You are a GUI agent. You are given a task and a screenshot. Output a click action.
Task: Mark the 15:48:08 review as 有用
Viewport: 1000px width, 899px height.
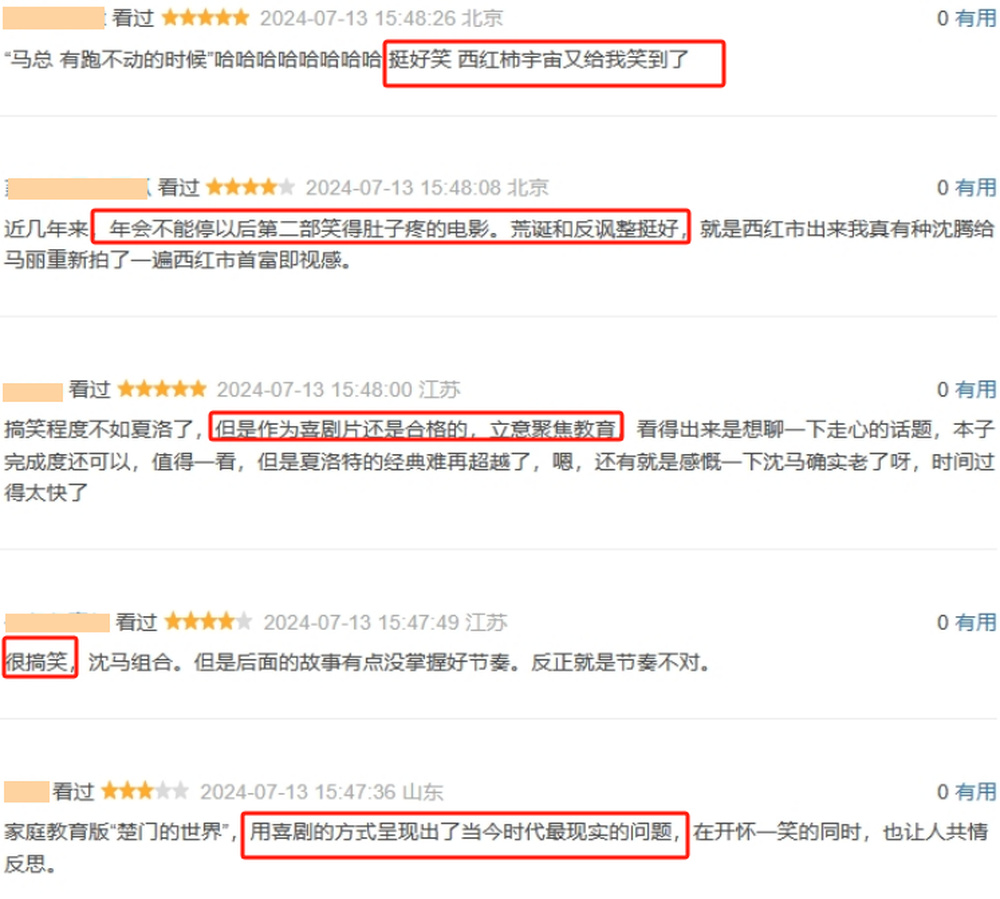[x=975, y=187]
